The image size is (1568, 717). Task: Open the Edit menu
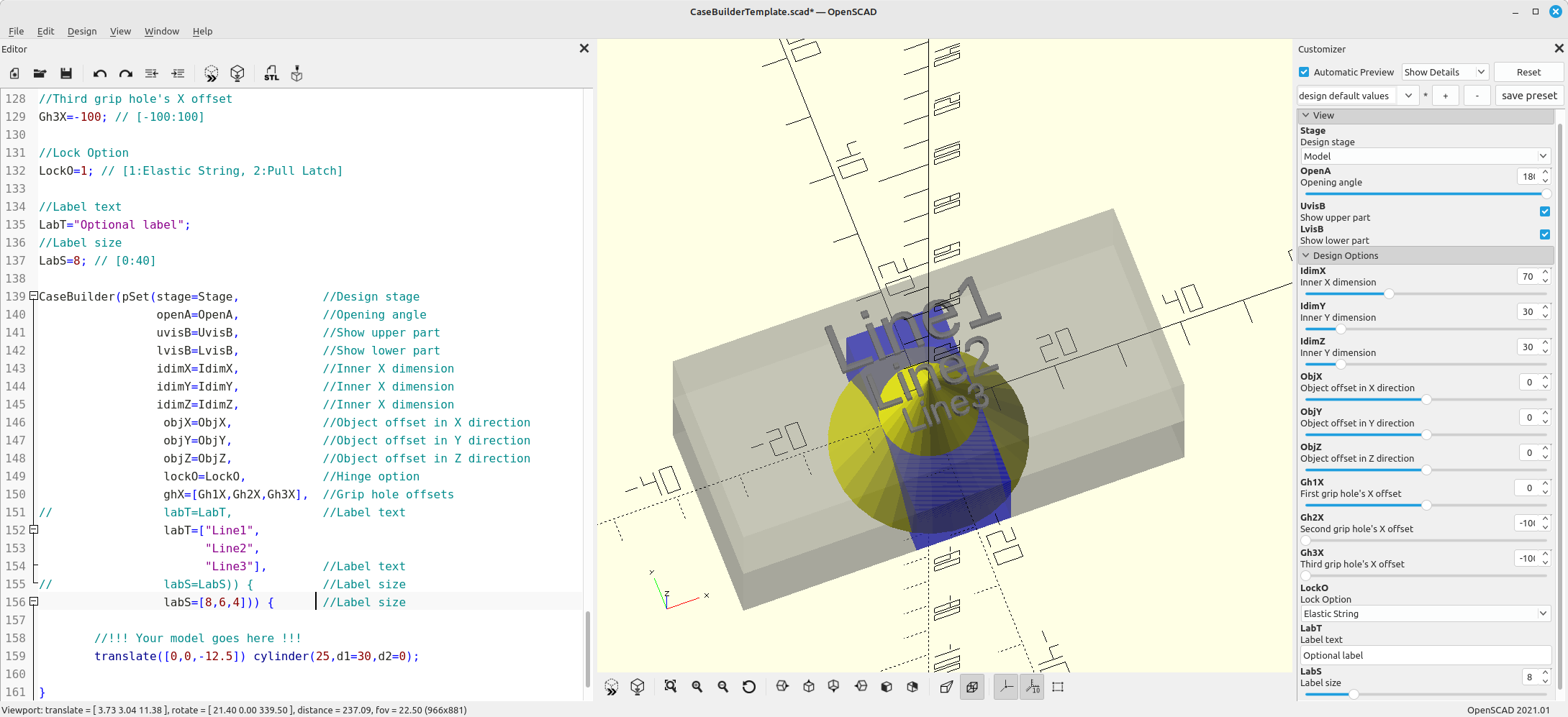point(45,31)
